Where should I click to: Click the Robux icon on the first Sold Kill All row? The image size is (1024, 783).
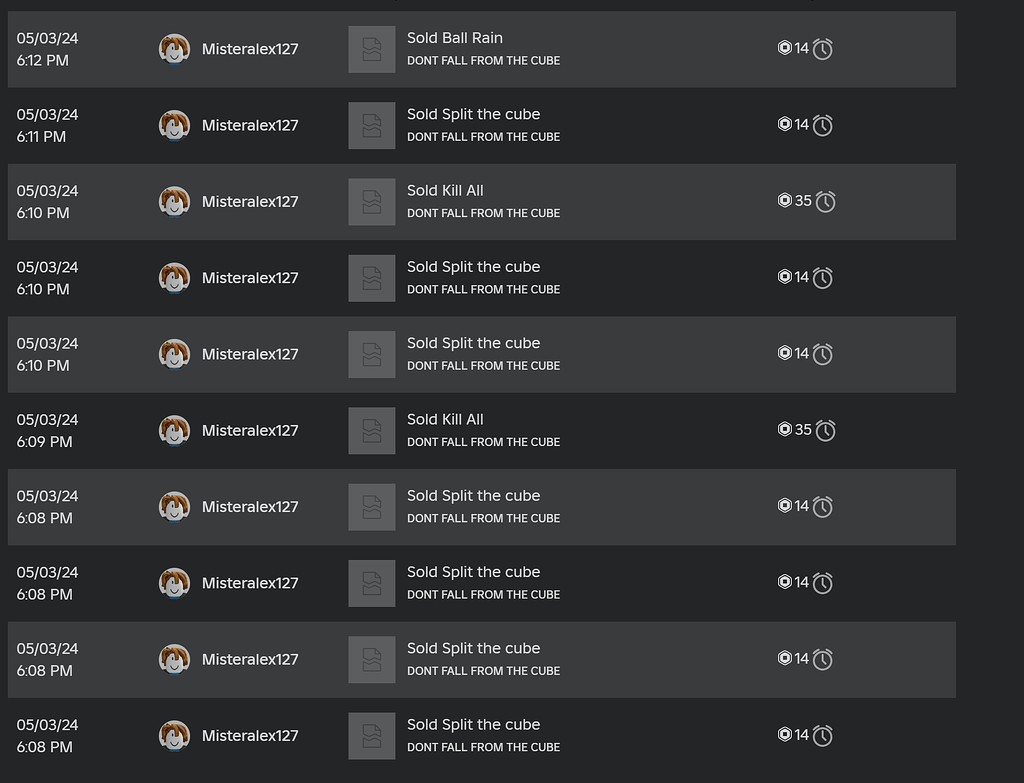tap(786, 200)
